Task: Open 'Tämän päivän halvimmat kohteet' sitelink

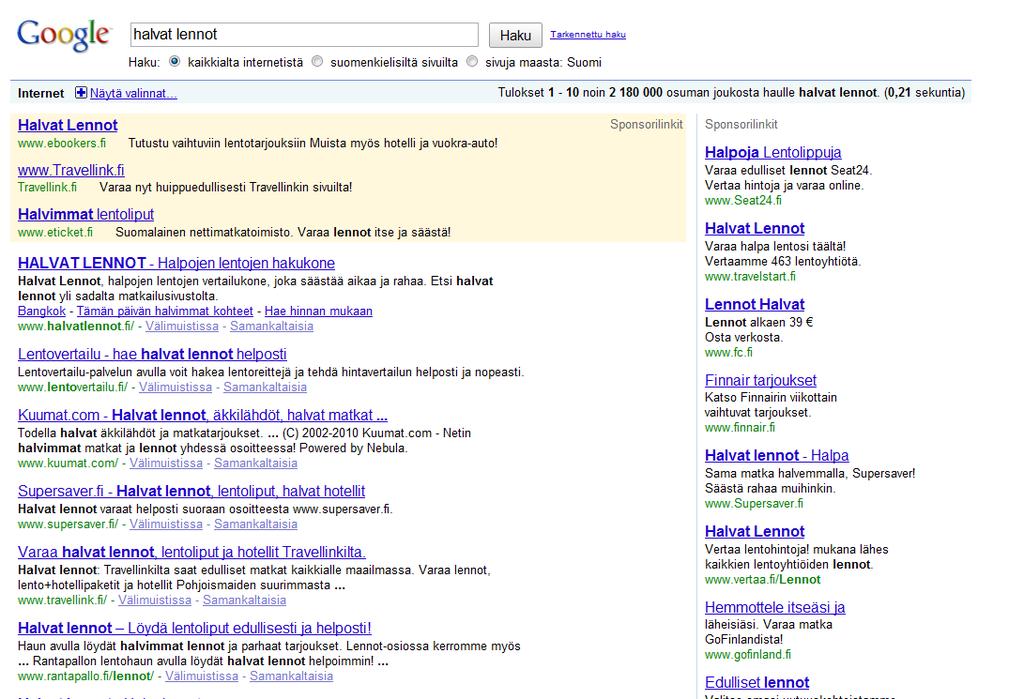Action: pos(165,311)
